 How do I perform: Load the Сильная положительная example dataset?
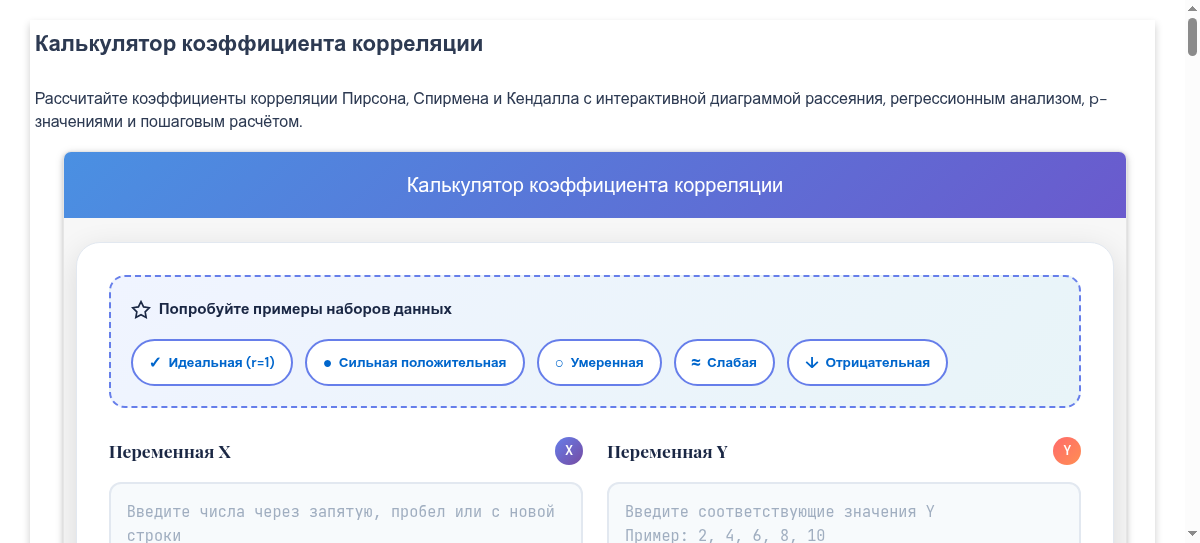click(414, 362)
